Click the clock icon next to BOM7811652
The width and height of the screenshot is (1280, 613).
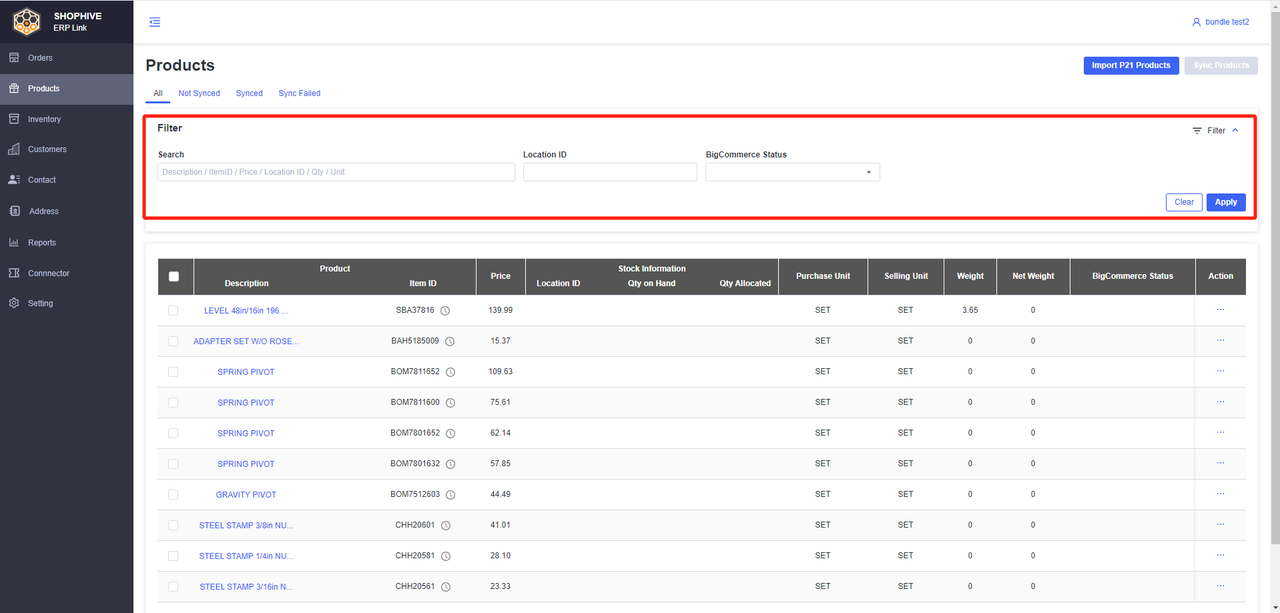pyautogui.click(x=450, y=372)
